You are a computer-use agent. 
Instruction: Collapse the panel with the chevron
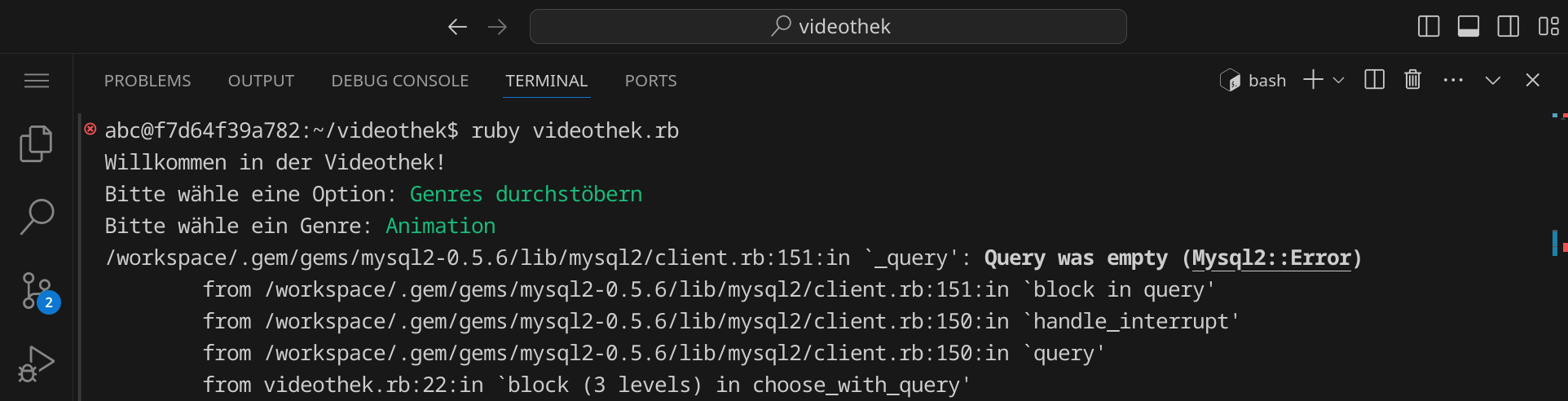1492,80
